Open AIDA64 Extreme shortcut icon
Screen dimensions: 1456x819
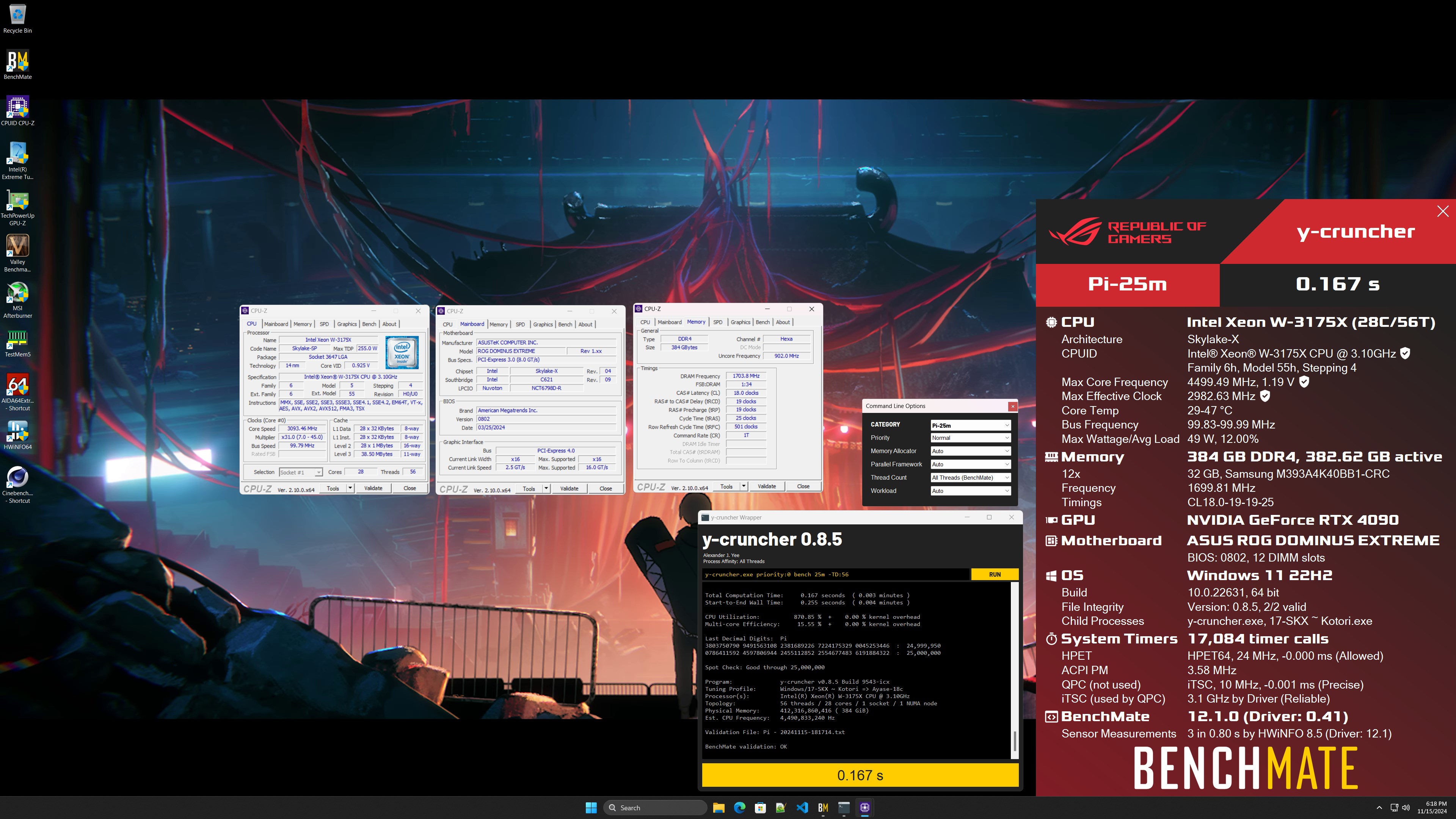pos(17,392)
